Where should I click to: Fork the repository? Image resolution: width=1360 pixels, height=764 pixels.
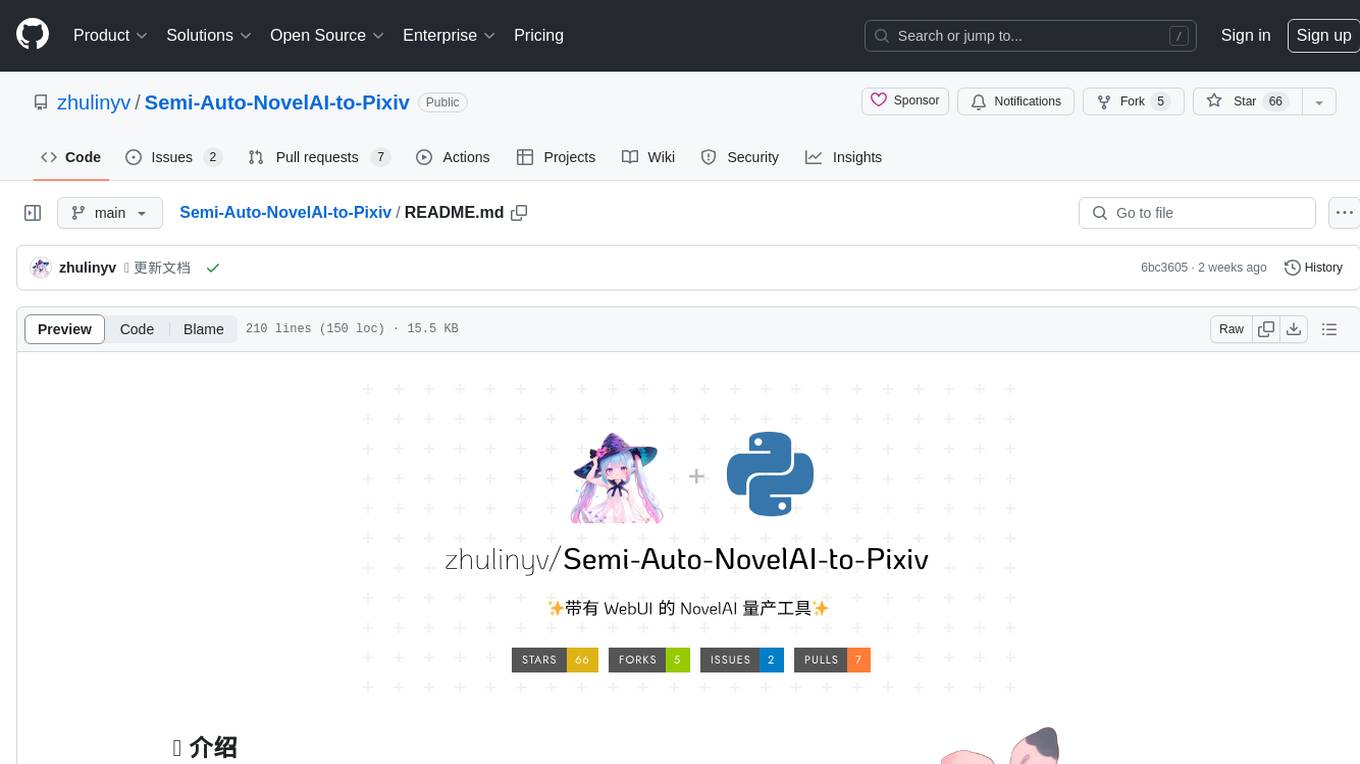[1134, 101]
